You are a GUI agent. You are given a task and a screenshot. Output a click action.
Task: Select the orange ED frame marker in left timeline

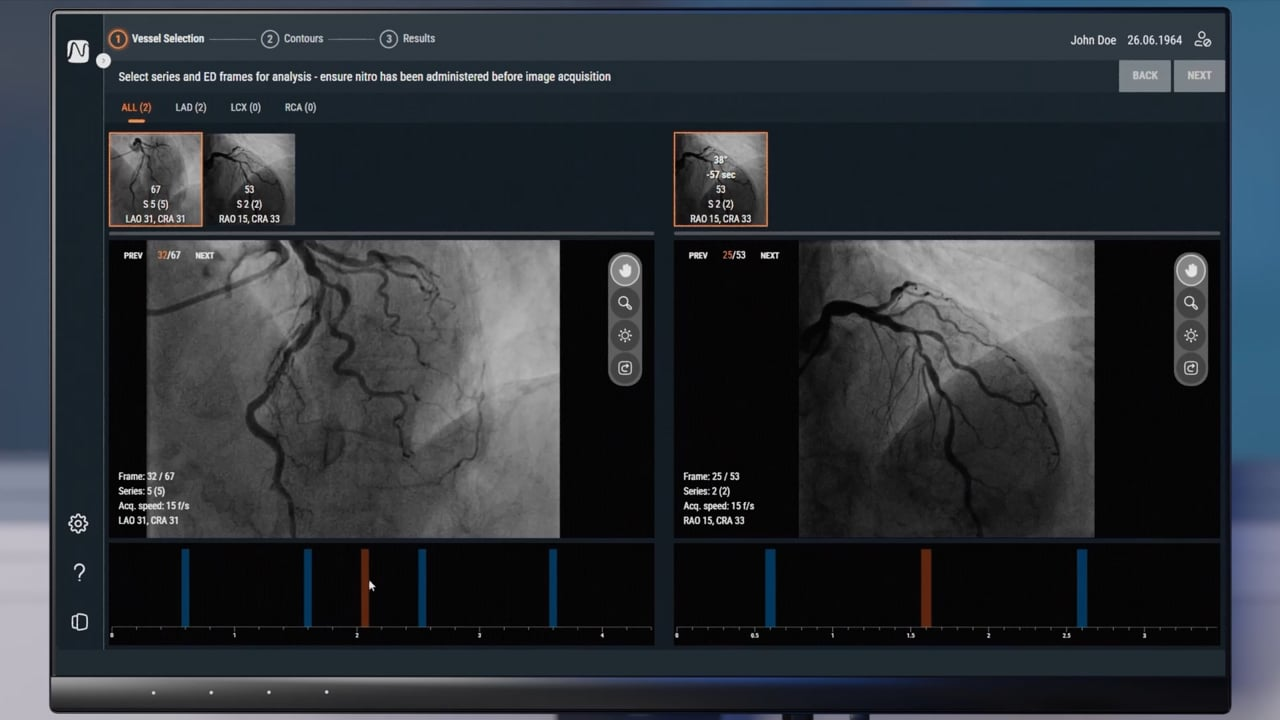[x=365, y=588]
